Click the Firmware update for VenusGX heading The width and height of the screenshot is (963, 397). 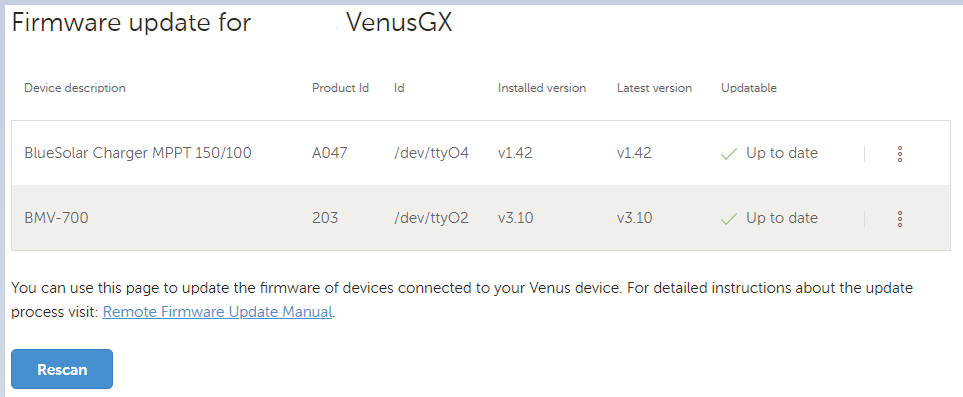(232, 23)
